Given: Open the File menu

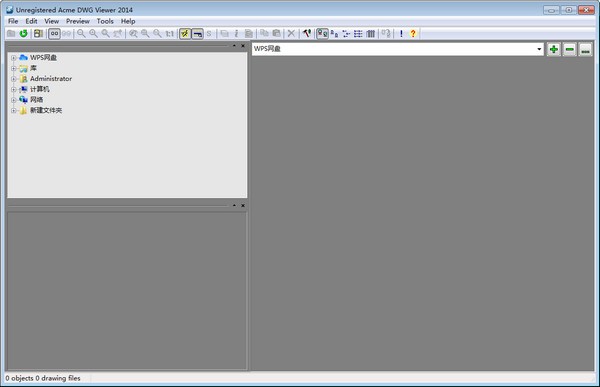Looking at the screenshot, I should pos(13,21).
